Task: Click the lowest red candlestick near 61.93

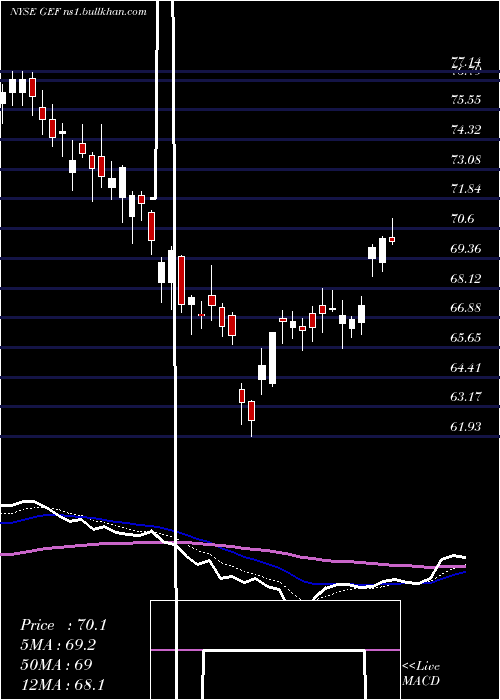Action: pos(251,411)
